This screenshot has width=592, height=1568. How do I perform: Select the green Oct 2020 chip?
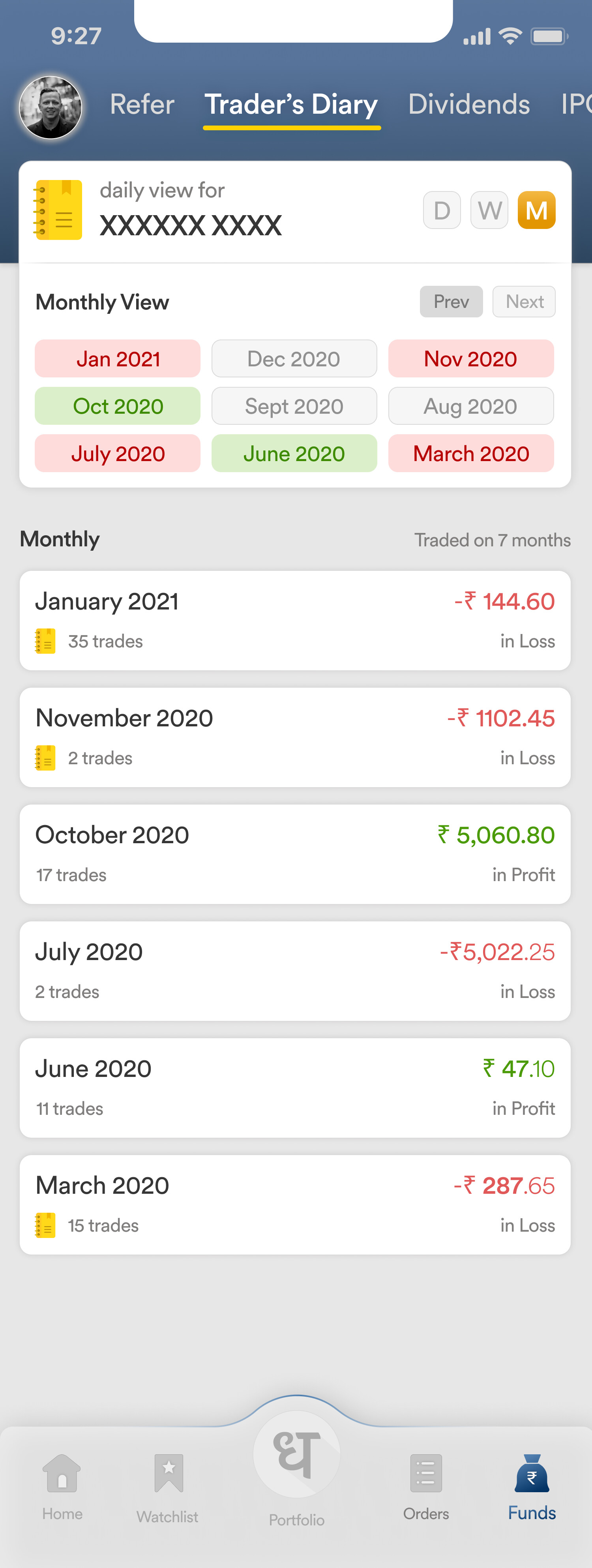pyautogui.click(x=118, y=406)
